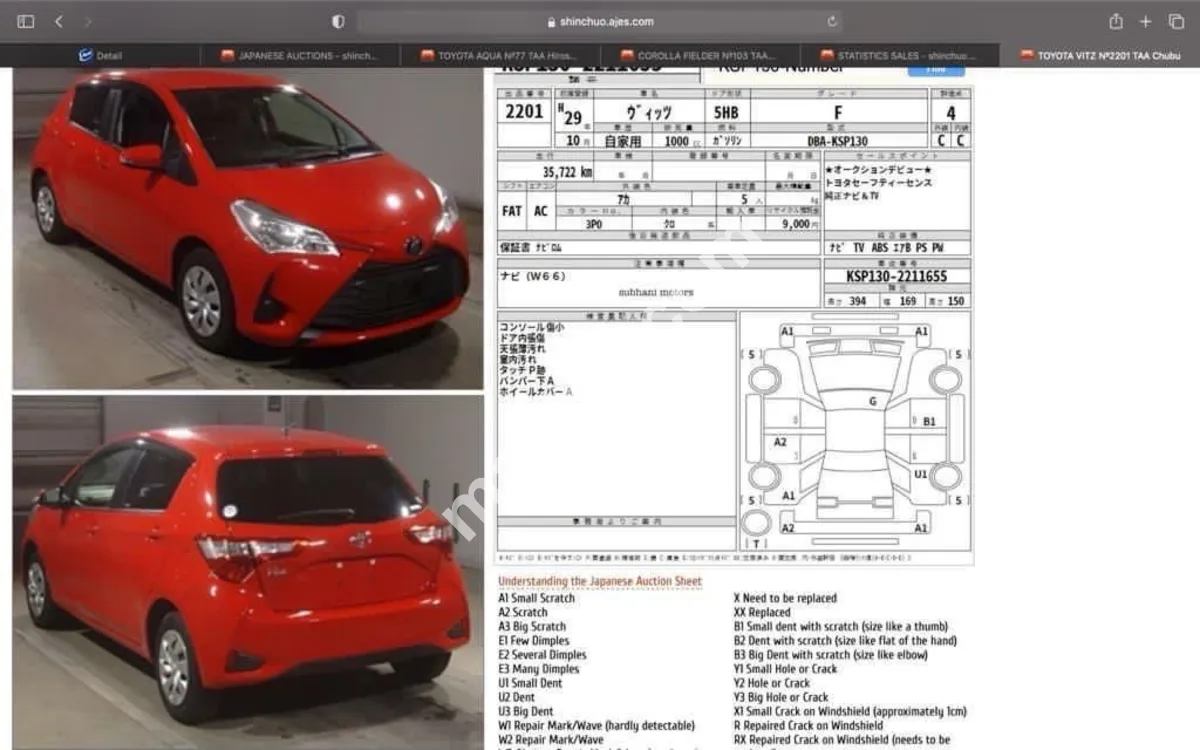Click 'R Repaired Crack on Windshield' entry
Viewport: 1200px width, 750px height.
click(808, 726)
